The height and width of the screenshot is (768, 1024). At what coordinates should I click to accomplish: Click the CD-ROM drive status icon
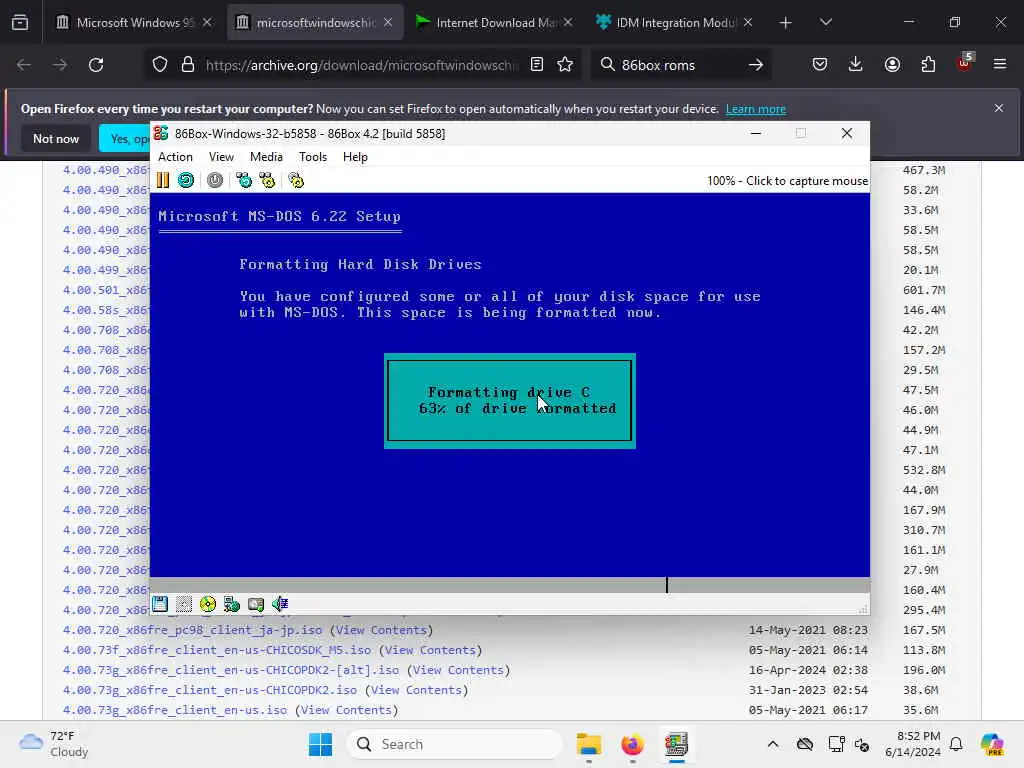tap(208, 604)
